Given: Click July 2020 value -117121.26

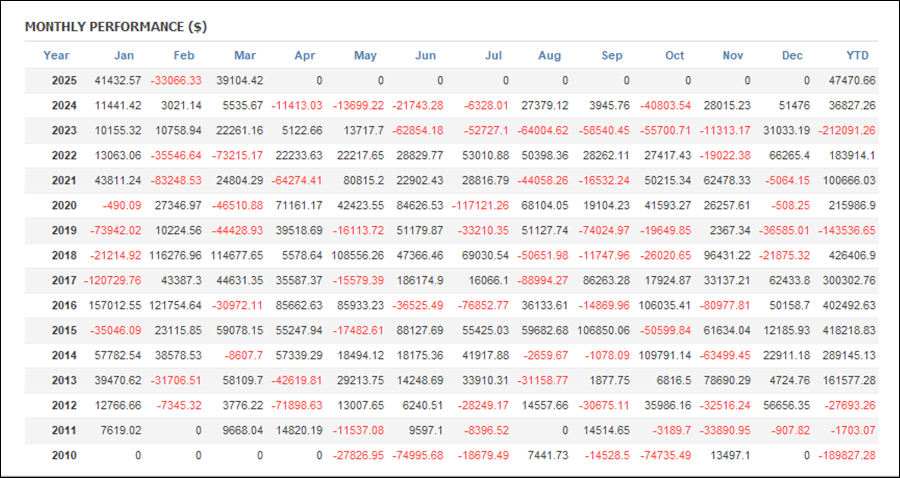Looking at the screenshot, I should pyautogui.click(x=480, y=206).
